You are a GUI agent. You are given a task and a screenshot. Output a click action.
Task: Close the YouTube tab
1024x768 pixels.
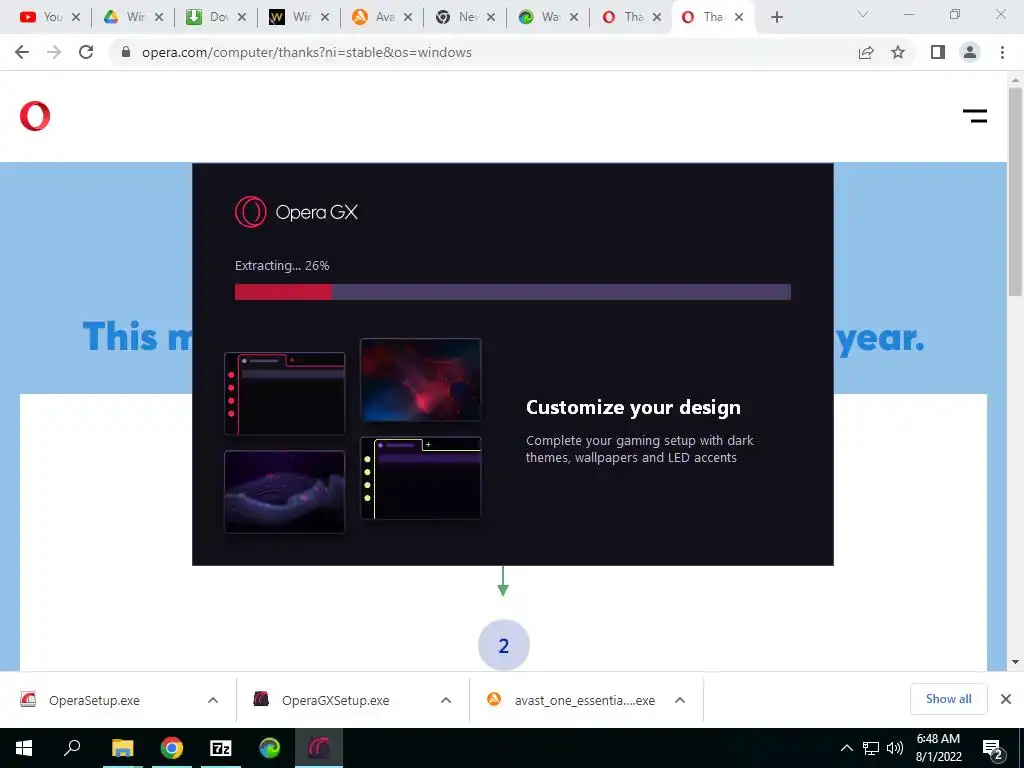pyautogui.click(x=76, y=18)
